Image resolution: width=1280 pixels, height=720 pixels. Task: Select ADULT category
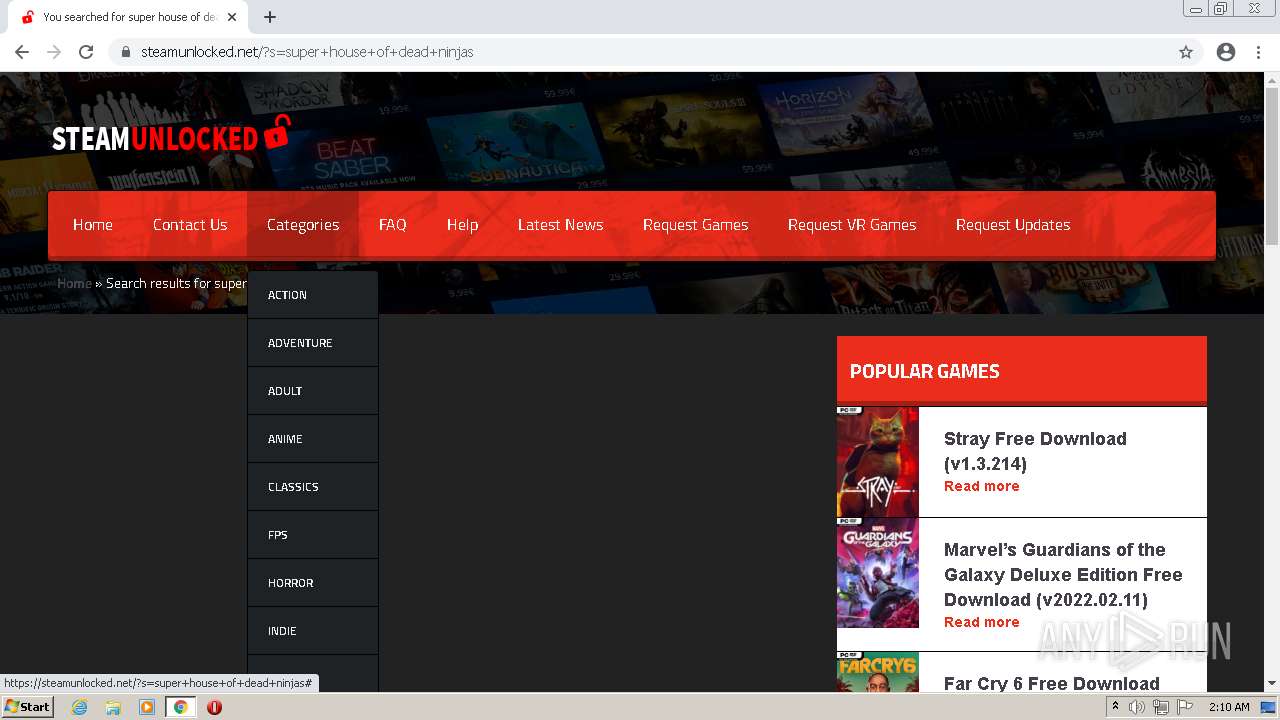click(313, 391)
